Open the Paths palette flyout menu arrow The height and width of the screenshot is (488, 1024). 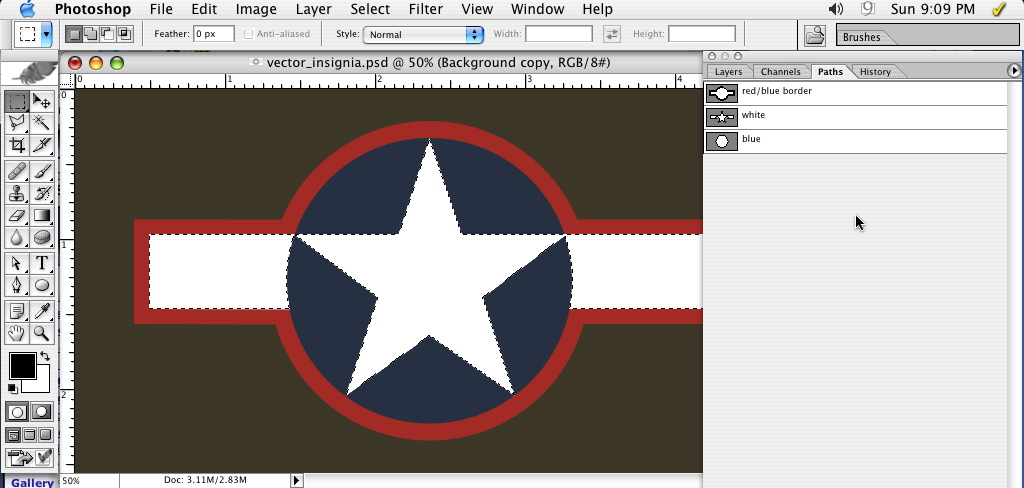pos(1014,71)
